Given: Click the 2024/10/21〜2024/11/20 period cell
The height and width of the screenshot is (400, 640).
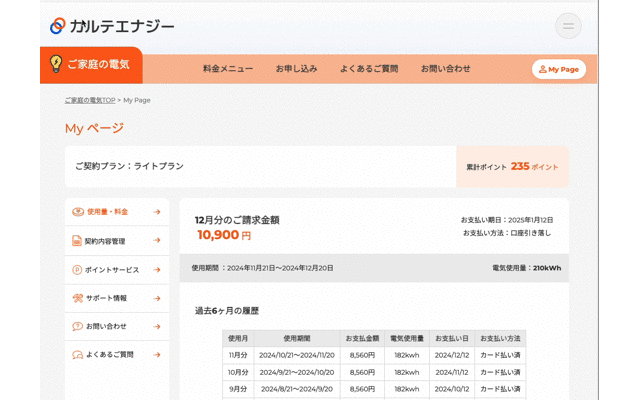Looking at the screenshot, I should coord(297,355).
